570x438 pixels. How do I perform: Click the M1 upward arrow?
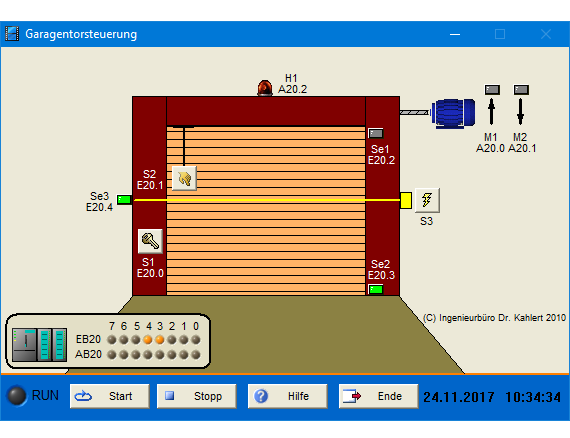pos(491,112)
